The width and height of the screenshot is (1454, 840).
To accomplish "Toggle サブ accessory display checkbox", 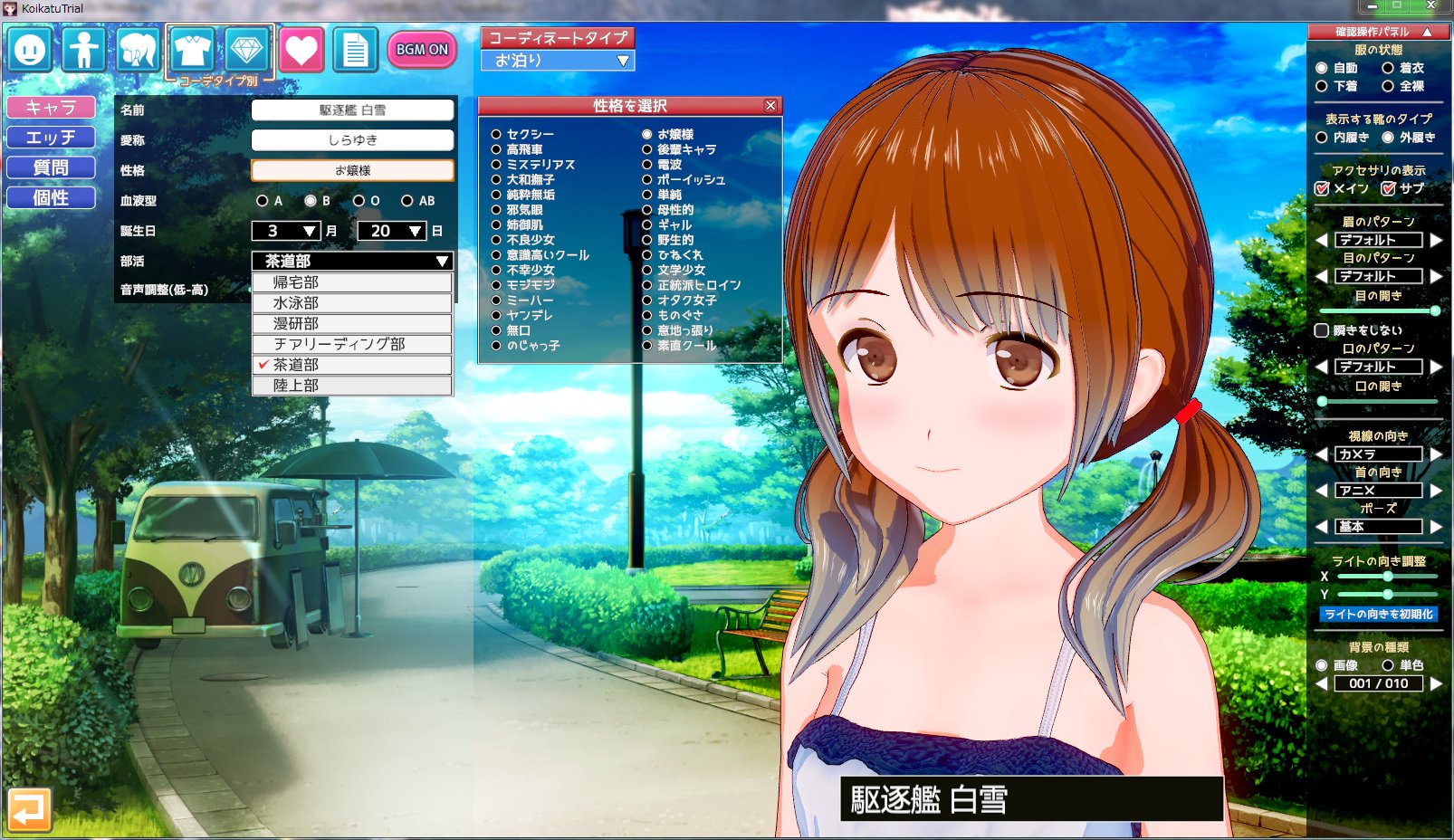I will (1388, 188).
